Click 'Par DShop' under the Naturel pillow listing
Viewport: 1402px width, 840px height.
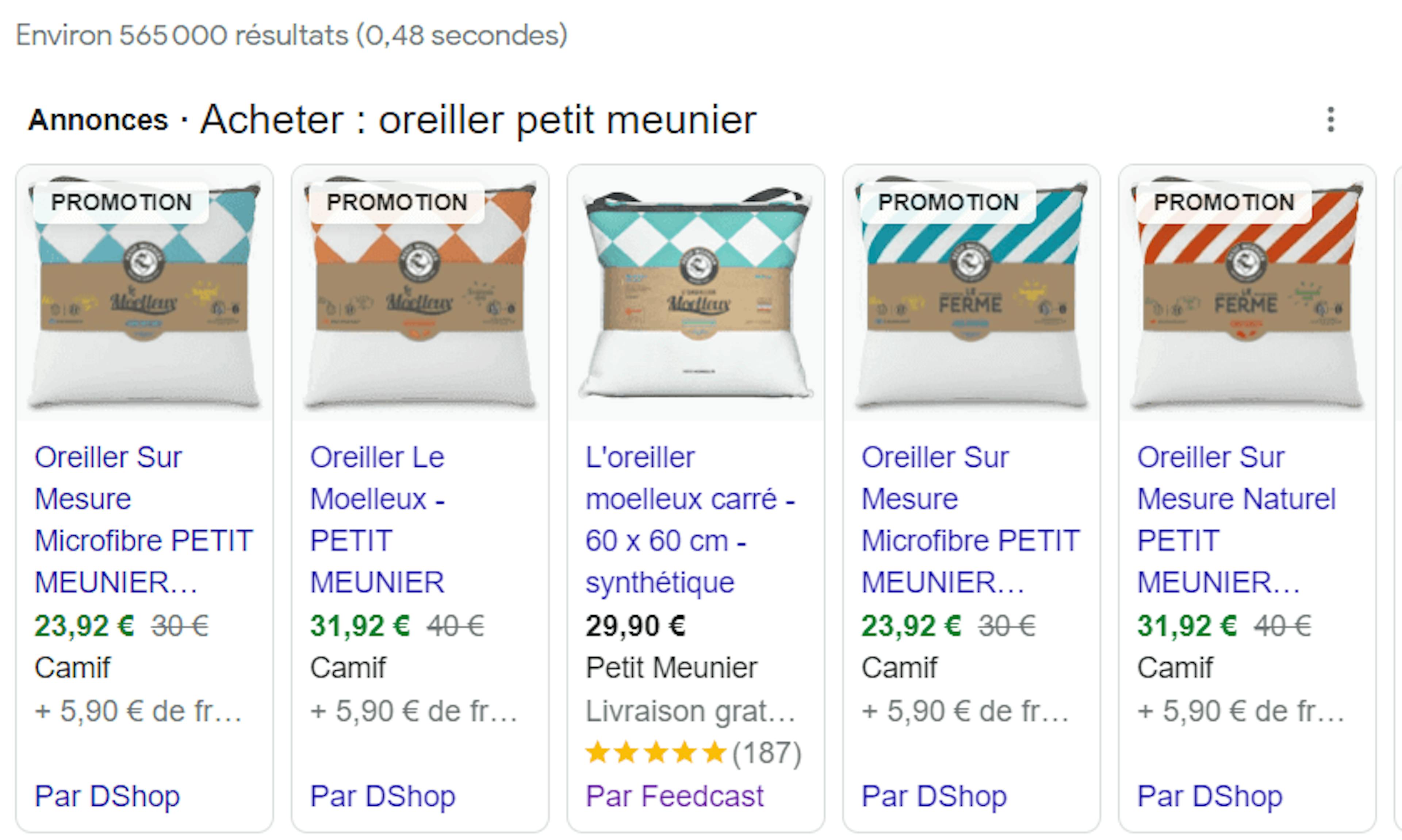pyautogui.click(x=1210, y=796)
